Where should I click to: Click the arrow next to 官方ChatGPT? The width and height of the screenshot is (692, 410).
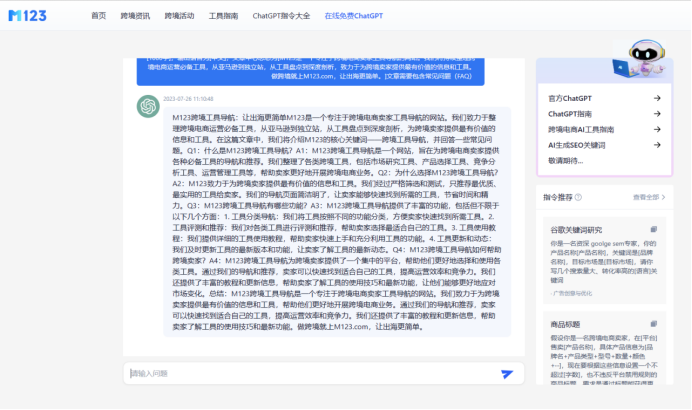tap(656, 98)
